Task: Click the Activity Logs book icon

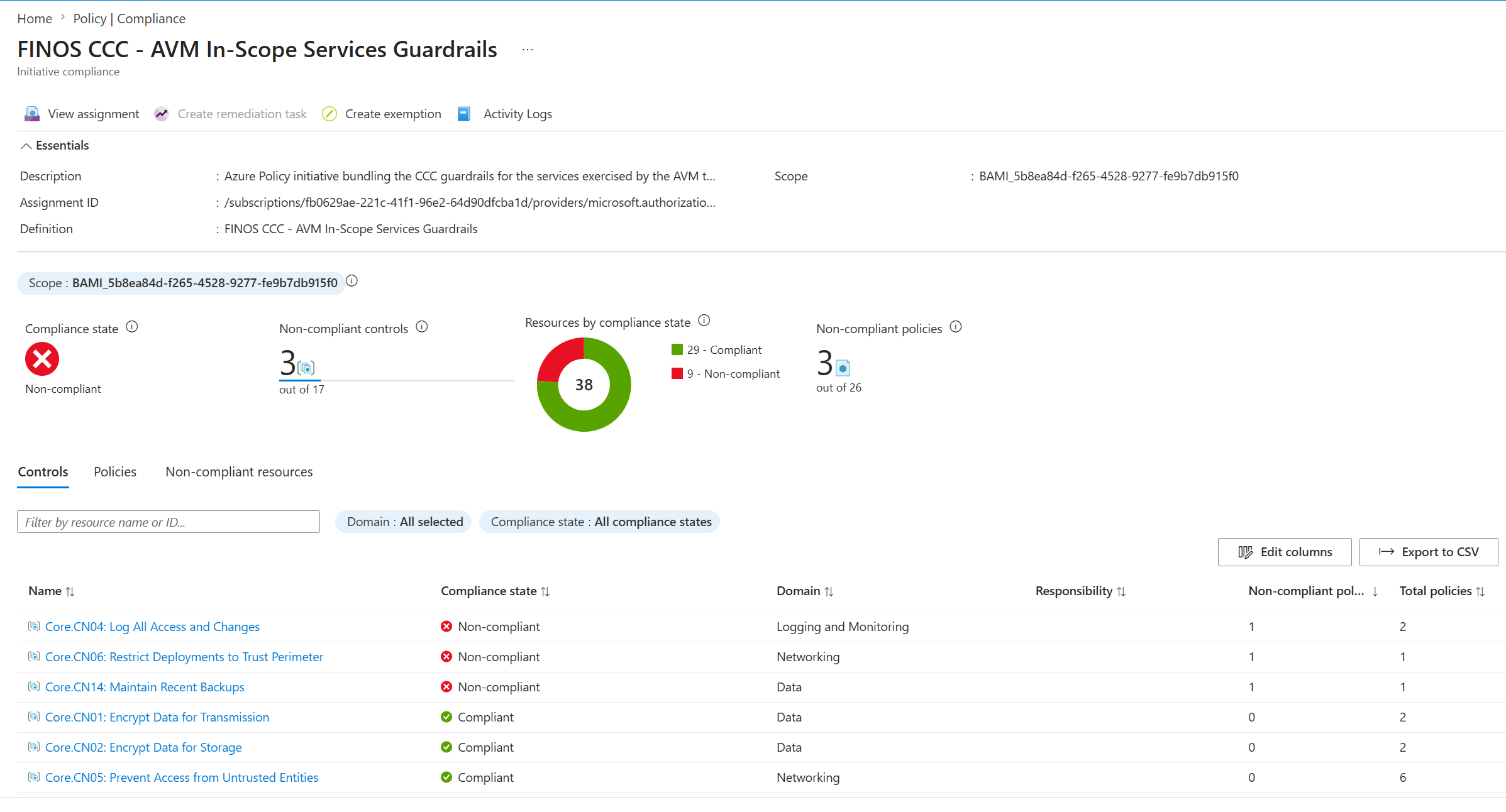Action: pyautogui.click(x=464, y=114)
